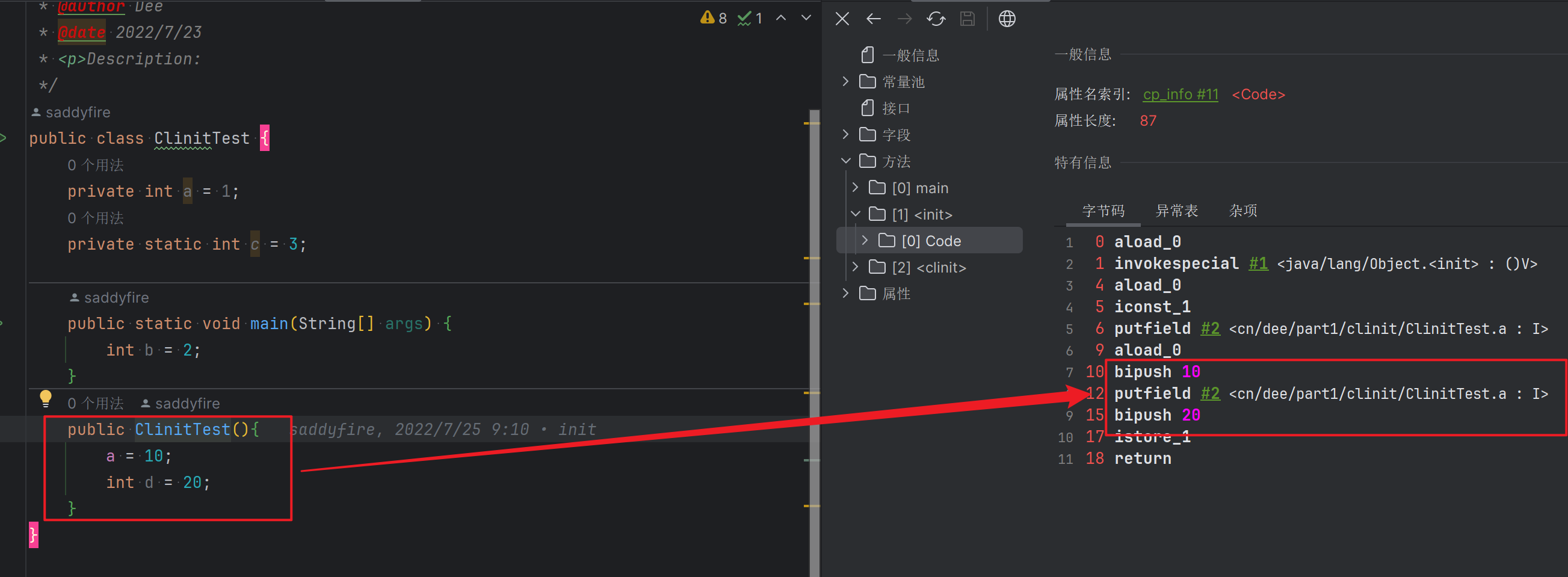Expand the 字段 fields folder
This screenshot has width=1568, height=577.
point(845,135)
